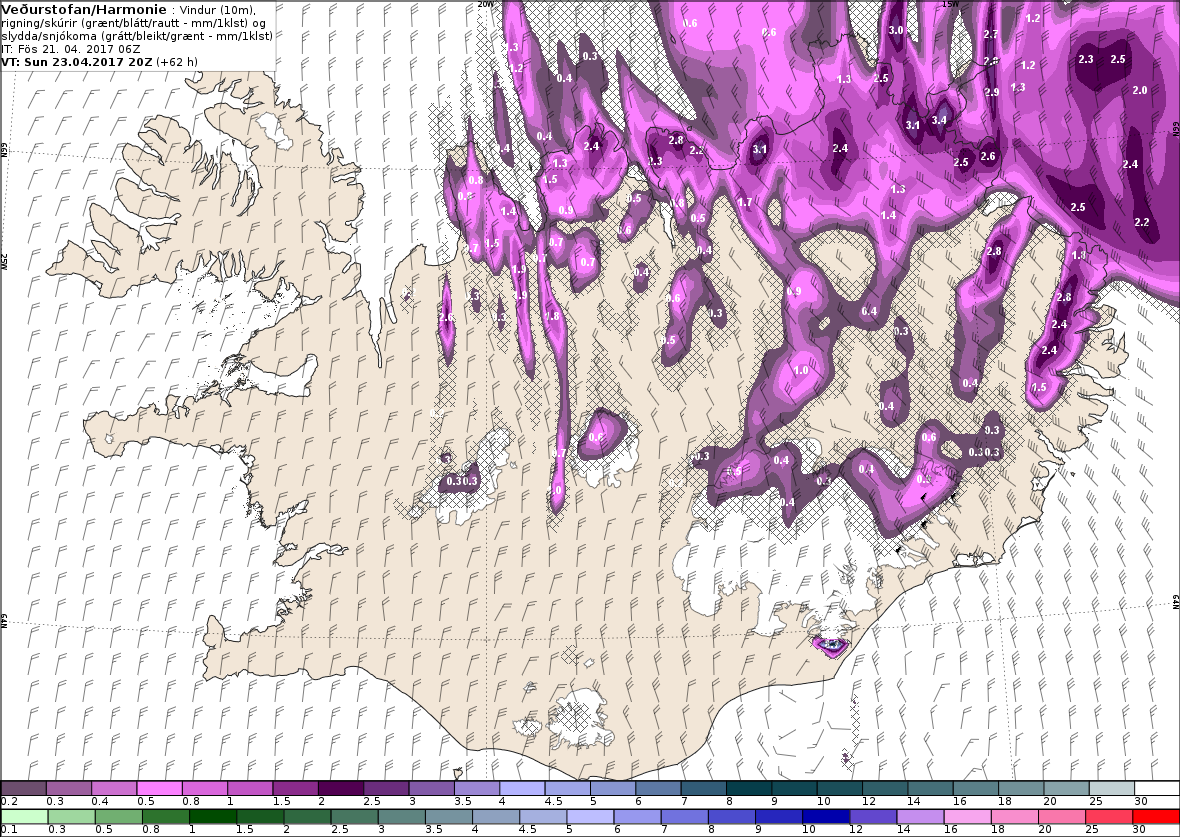Select bottom-row swatch between 0.5 and 0.8
The width and height of the screenshot is (1180, 837).
(118, 817)
